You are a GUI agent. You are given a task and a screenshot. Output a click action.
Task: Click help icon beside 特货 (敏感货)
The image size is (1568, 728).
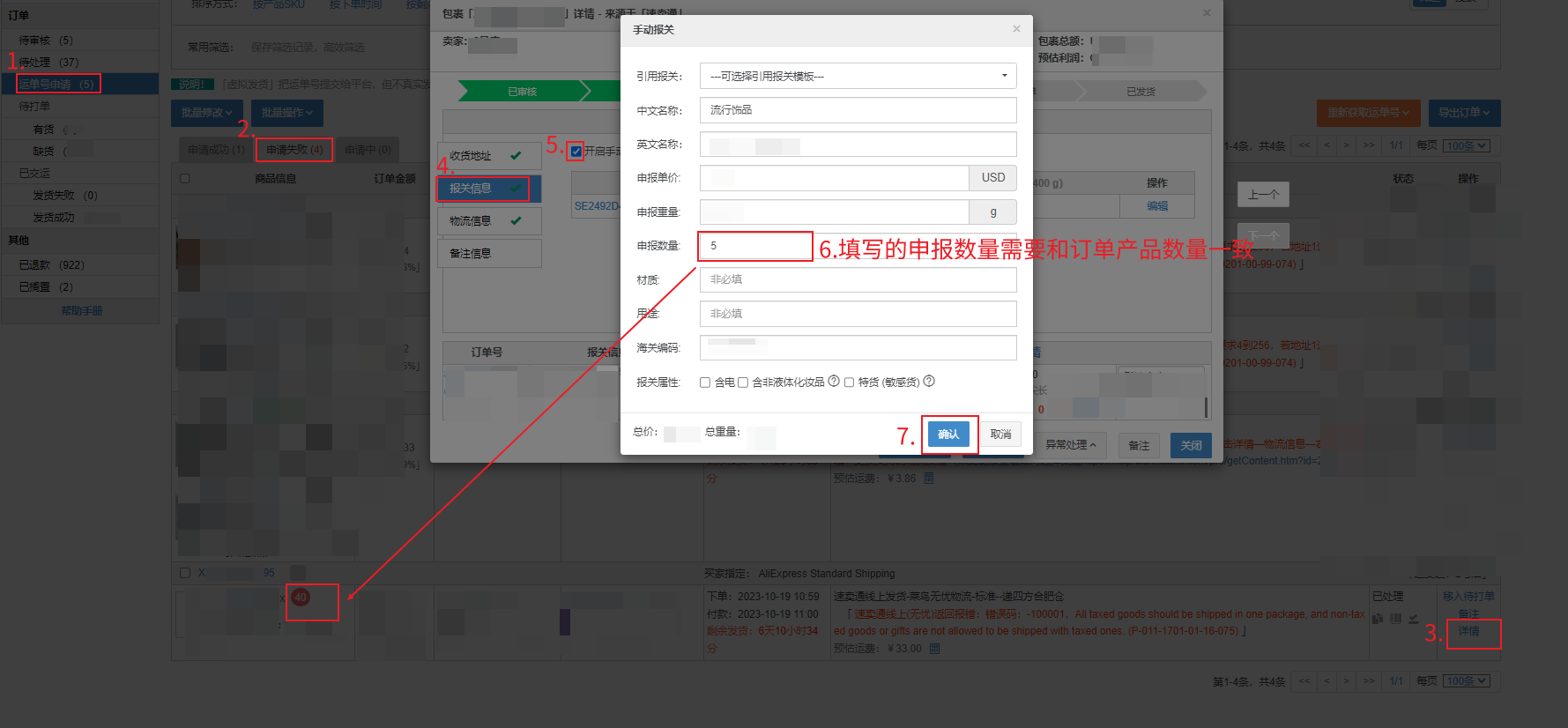pyautogui.click(x=929, y=382)
